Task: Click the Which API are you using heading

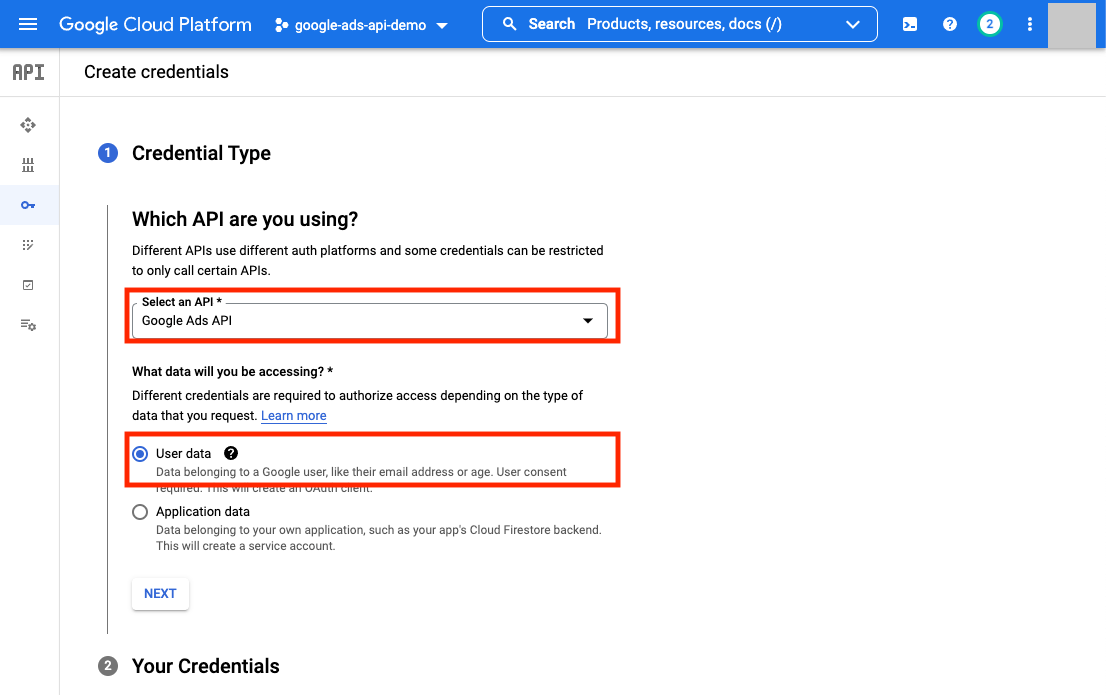Action: coord(245,219)
